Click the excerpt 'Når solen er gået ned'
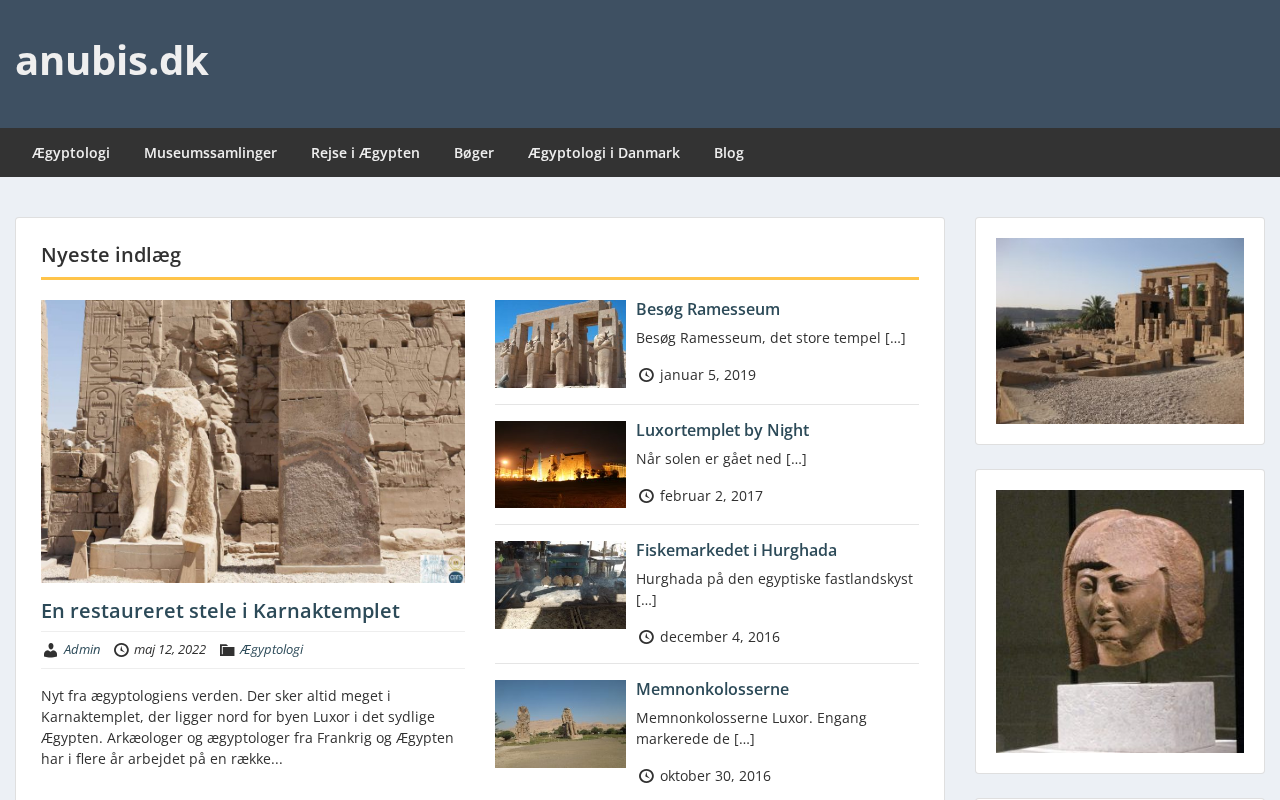Screen dimensions: 1280x800 (x=721, y=459)
